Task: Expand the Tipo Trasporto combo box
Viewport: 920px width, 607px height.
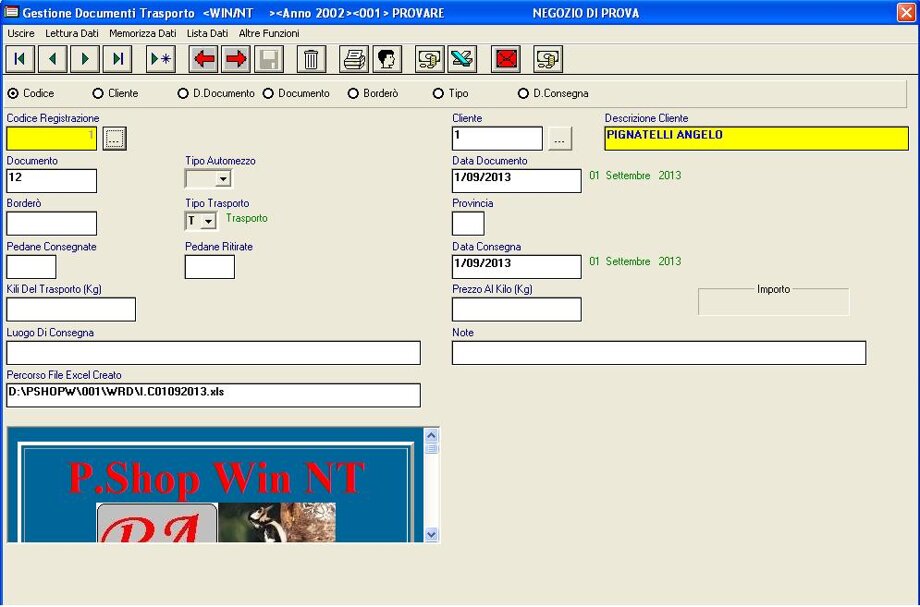Action: pos(209,221)
